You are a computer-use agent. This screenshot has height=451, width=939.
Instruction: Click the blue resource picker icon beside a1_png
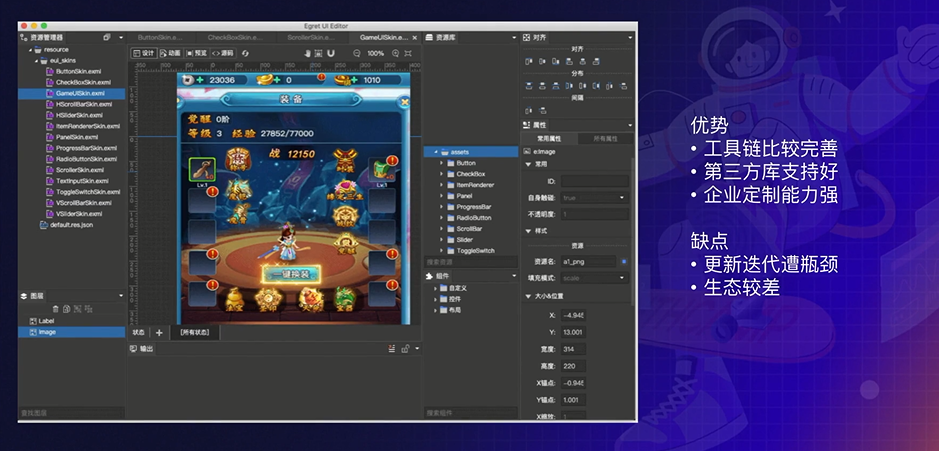tap(624, 262)
